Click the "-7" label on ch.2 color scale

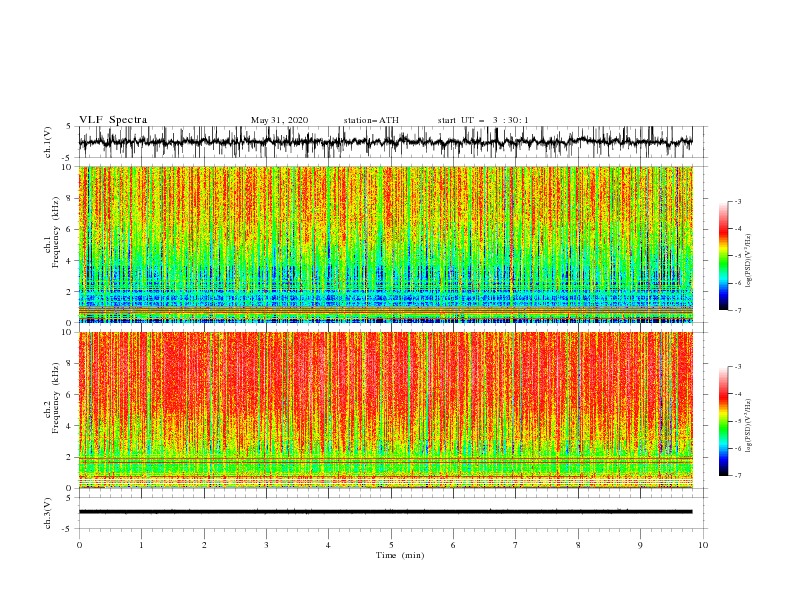tap(738, 476)
